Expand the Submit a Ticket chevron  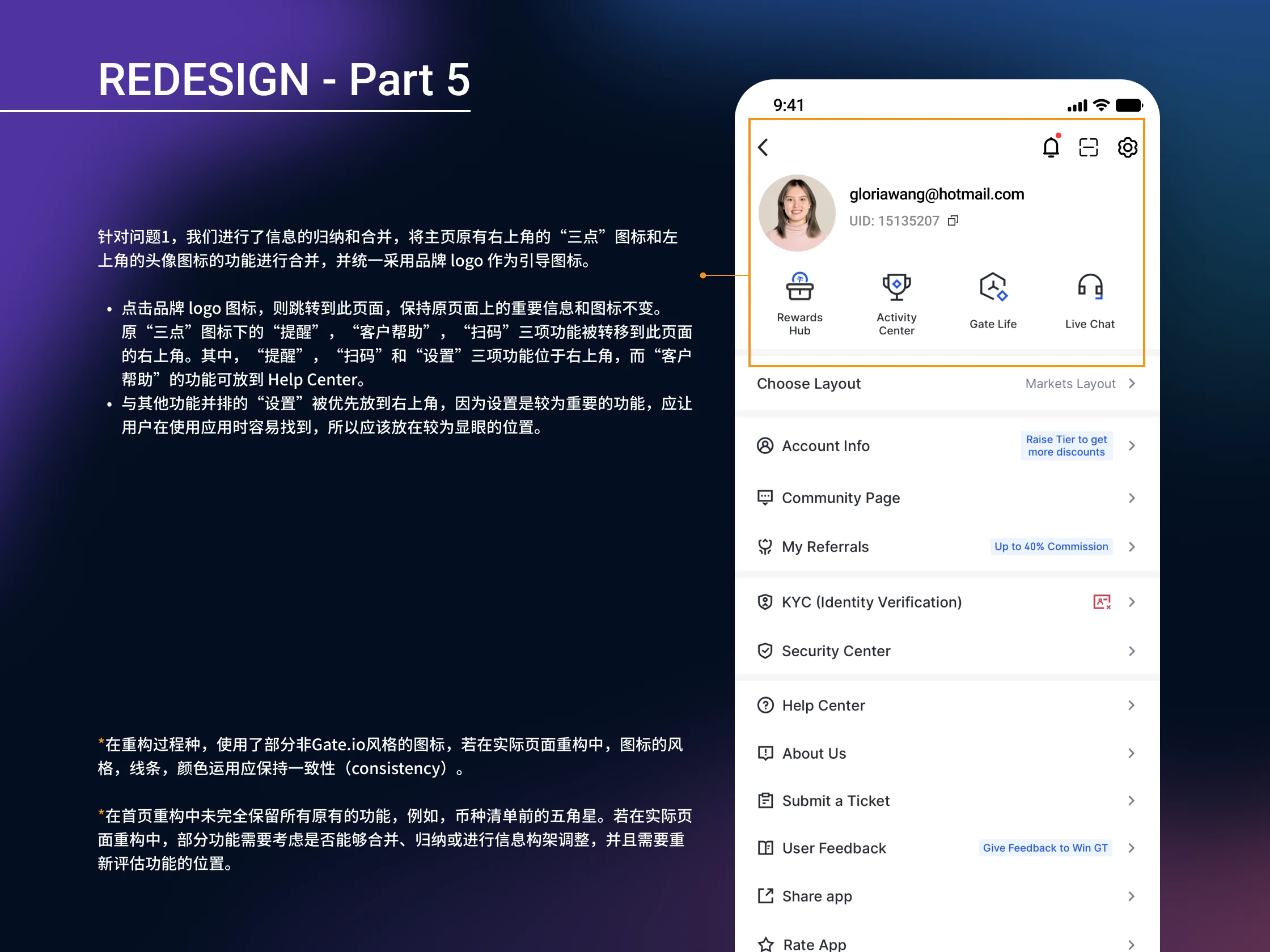click(x=1132, y=801)
